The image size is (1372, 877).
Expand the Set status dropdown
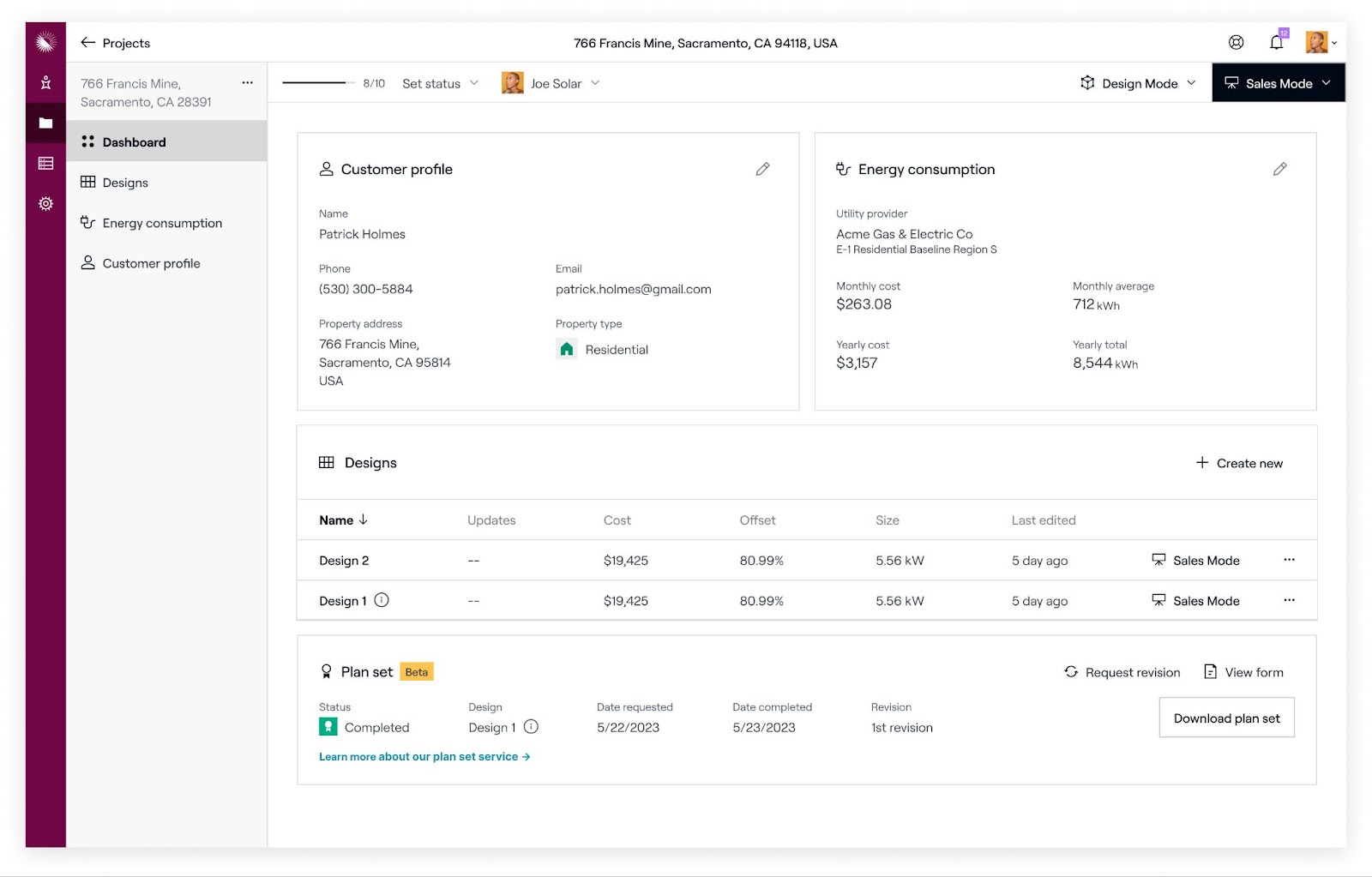point(440,83)
